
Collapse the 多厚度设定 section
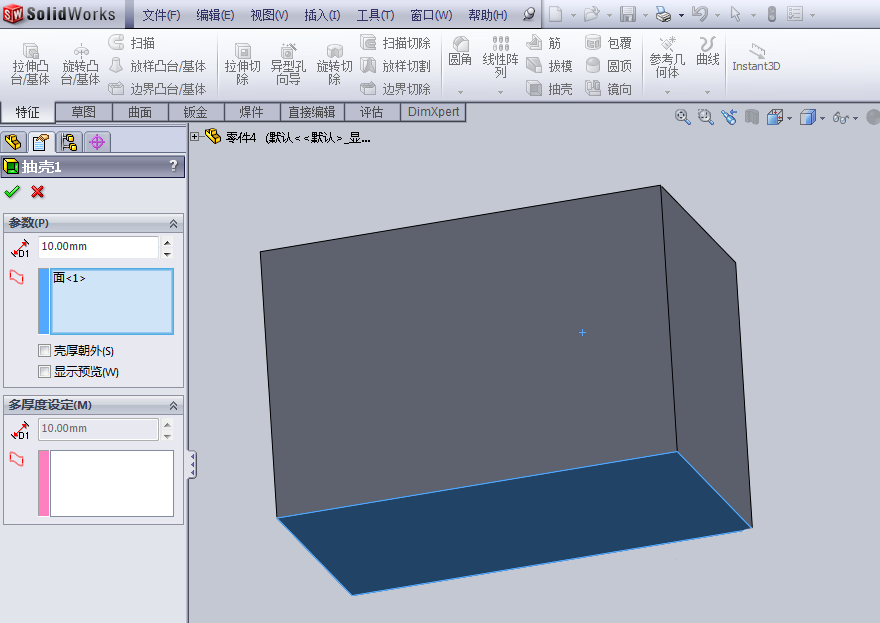(x=175, y=405)
